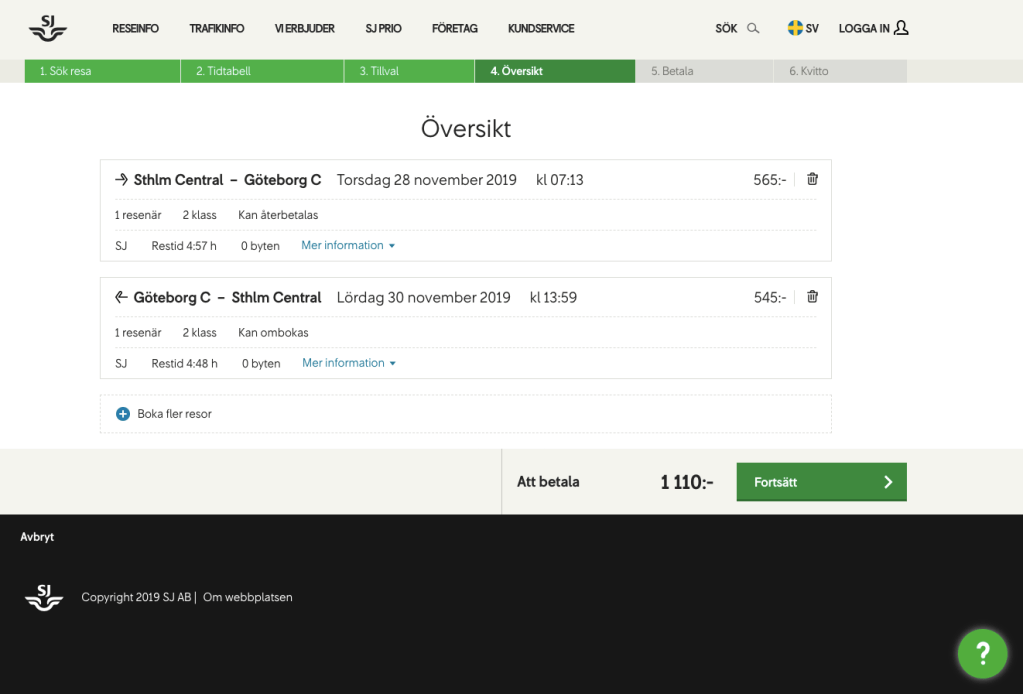Open the green help question mark bubble

[x=982, y=653]
